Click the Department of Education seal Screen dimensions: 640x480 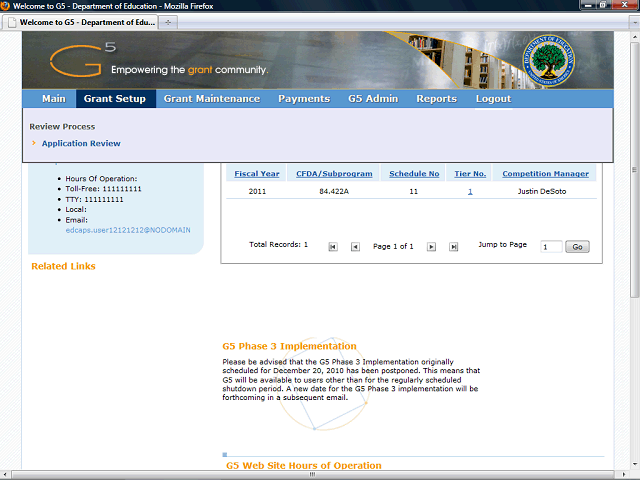pyautogui.click(x=549, y=60)
